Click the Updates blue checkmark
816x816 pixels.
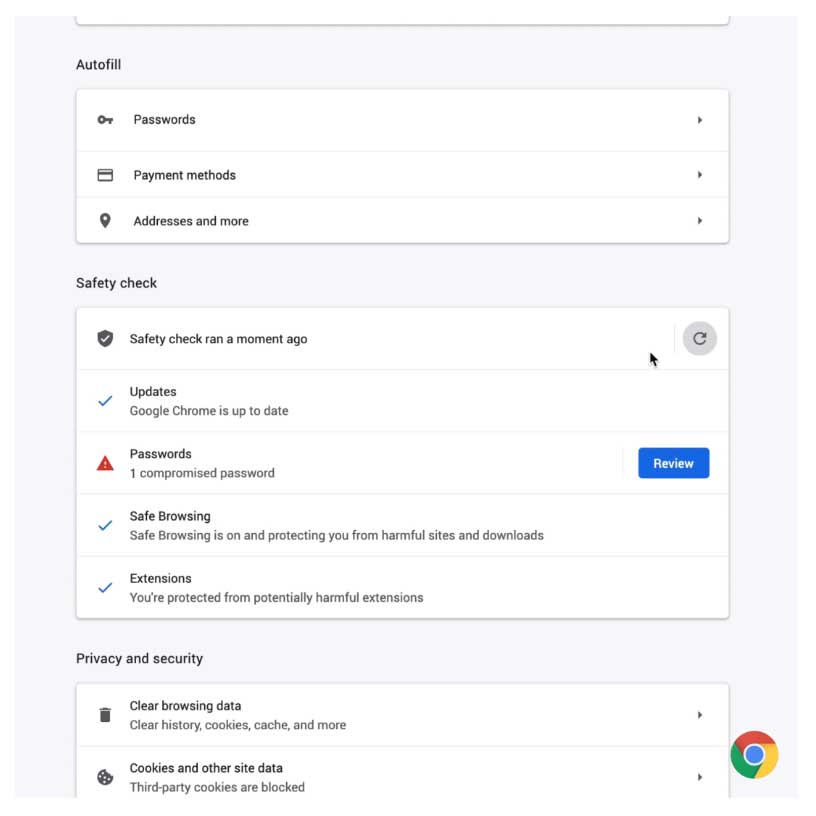105,401
